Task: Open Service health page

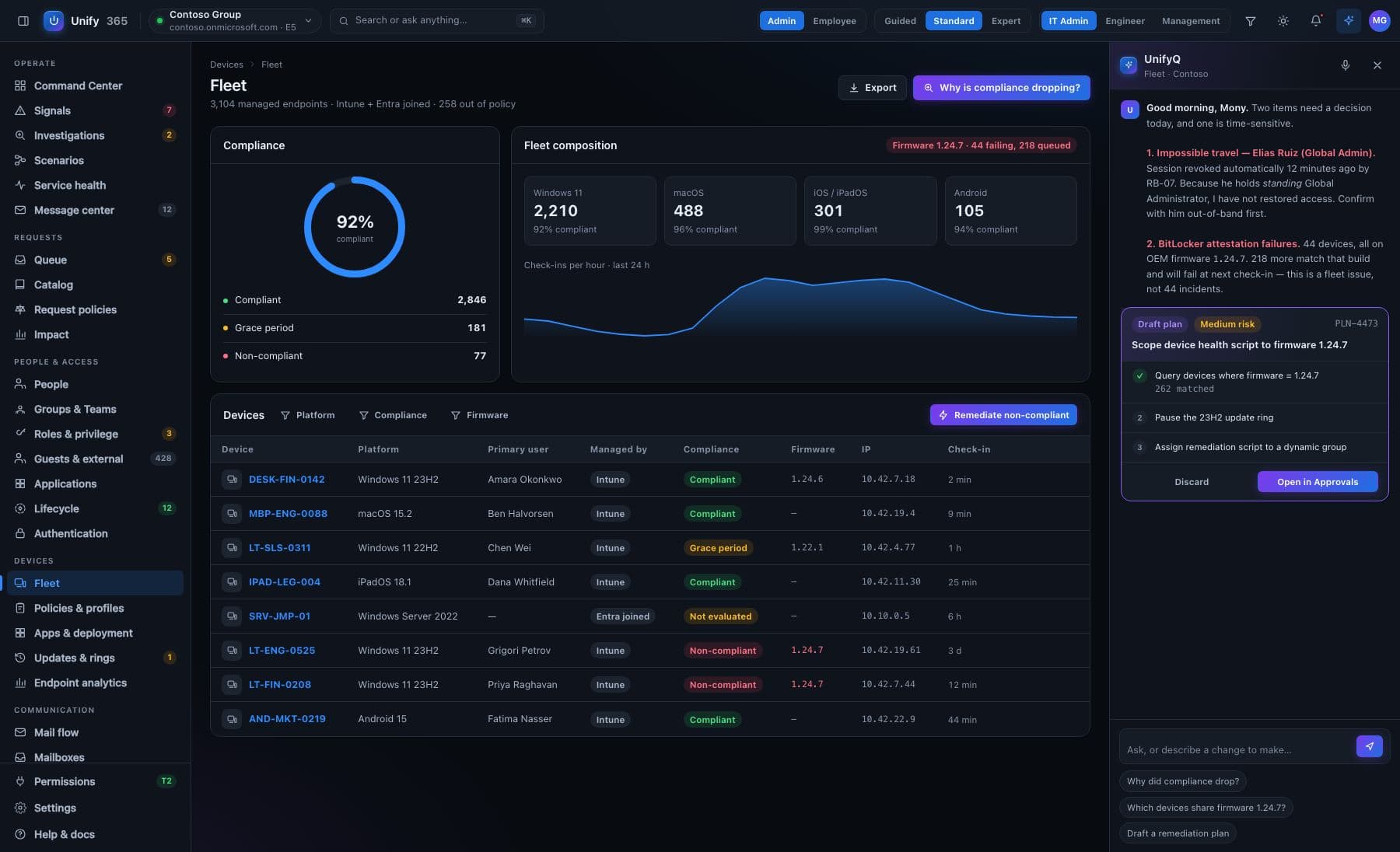Action: 95,185
